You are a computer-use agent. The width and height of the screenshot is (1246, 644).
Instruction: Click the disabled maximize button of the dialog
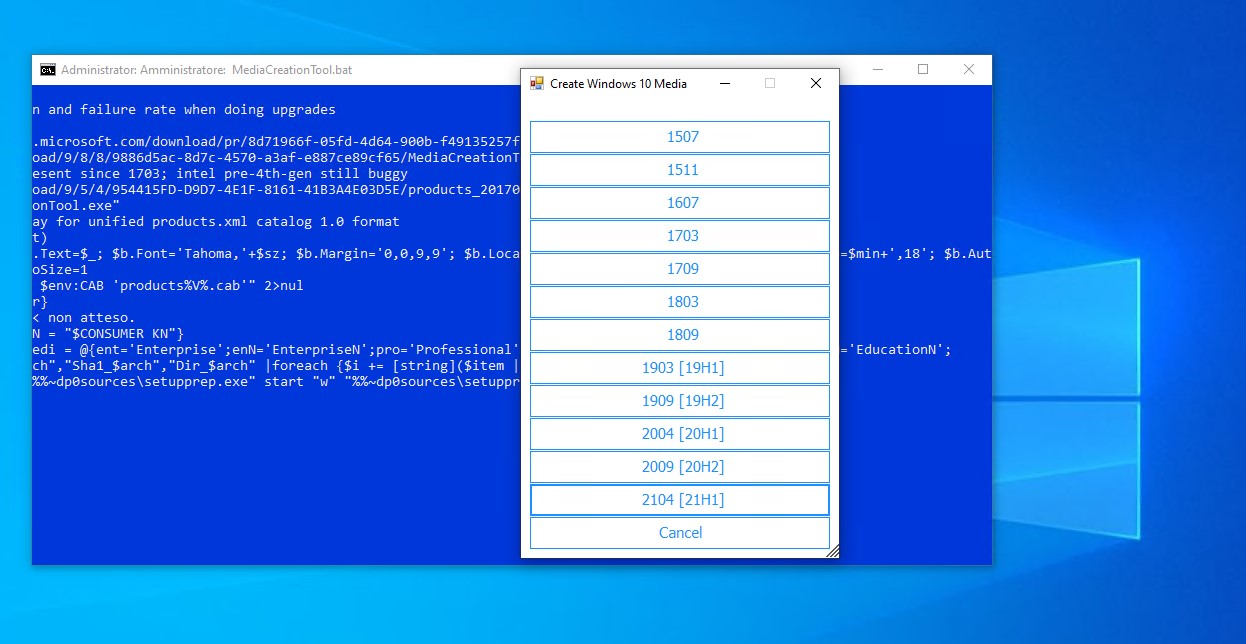point(770,84)
